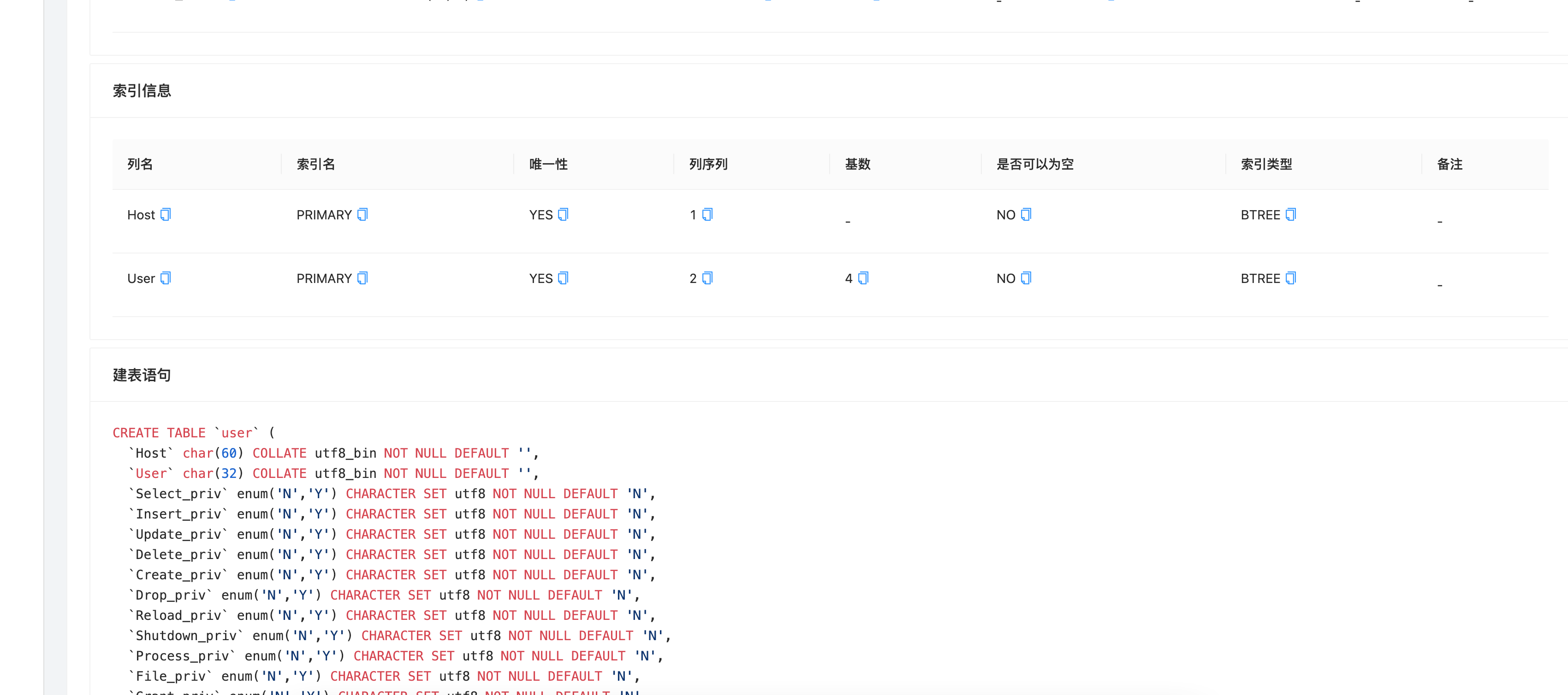Copy BTREE index type in Host row
1568x695 pixels.
pyautogui.click(x=1291, y=215)
